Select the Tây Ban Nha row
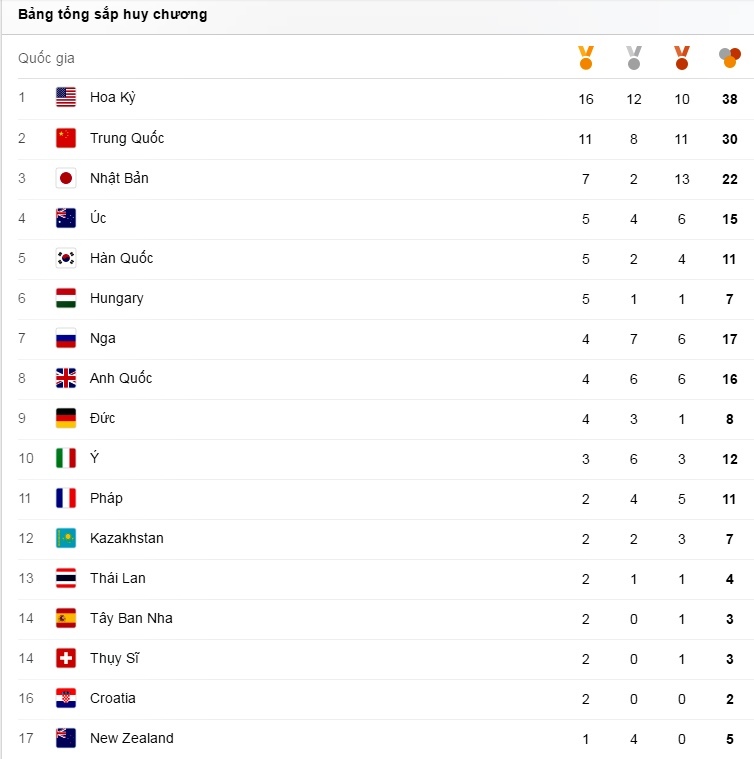 point(131,618)
